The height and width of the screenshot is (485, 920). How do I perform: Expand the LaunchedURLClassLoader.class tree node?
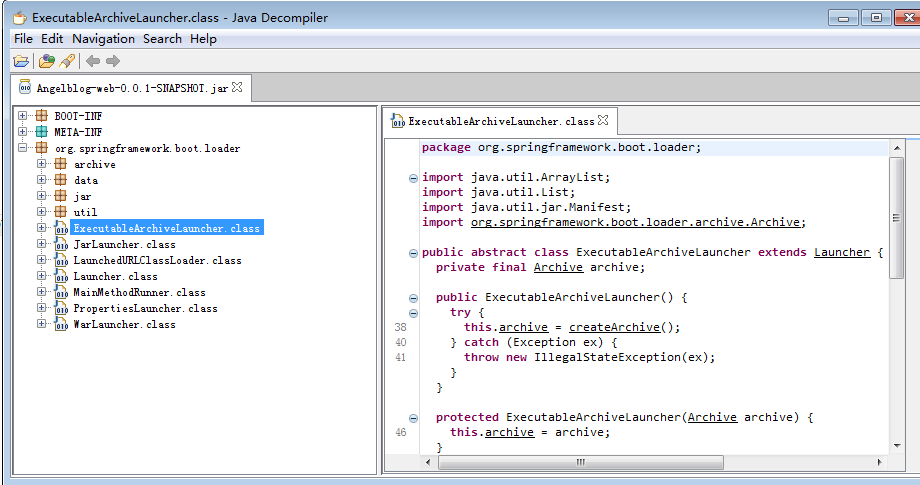(42, 260)
